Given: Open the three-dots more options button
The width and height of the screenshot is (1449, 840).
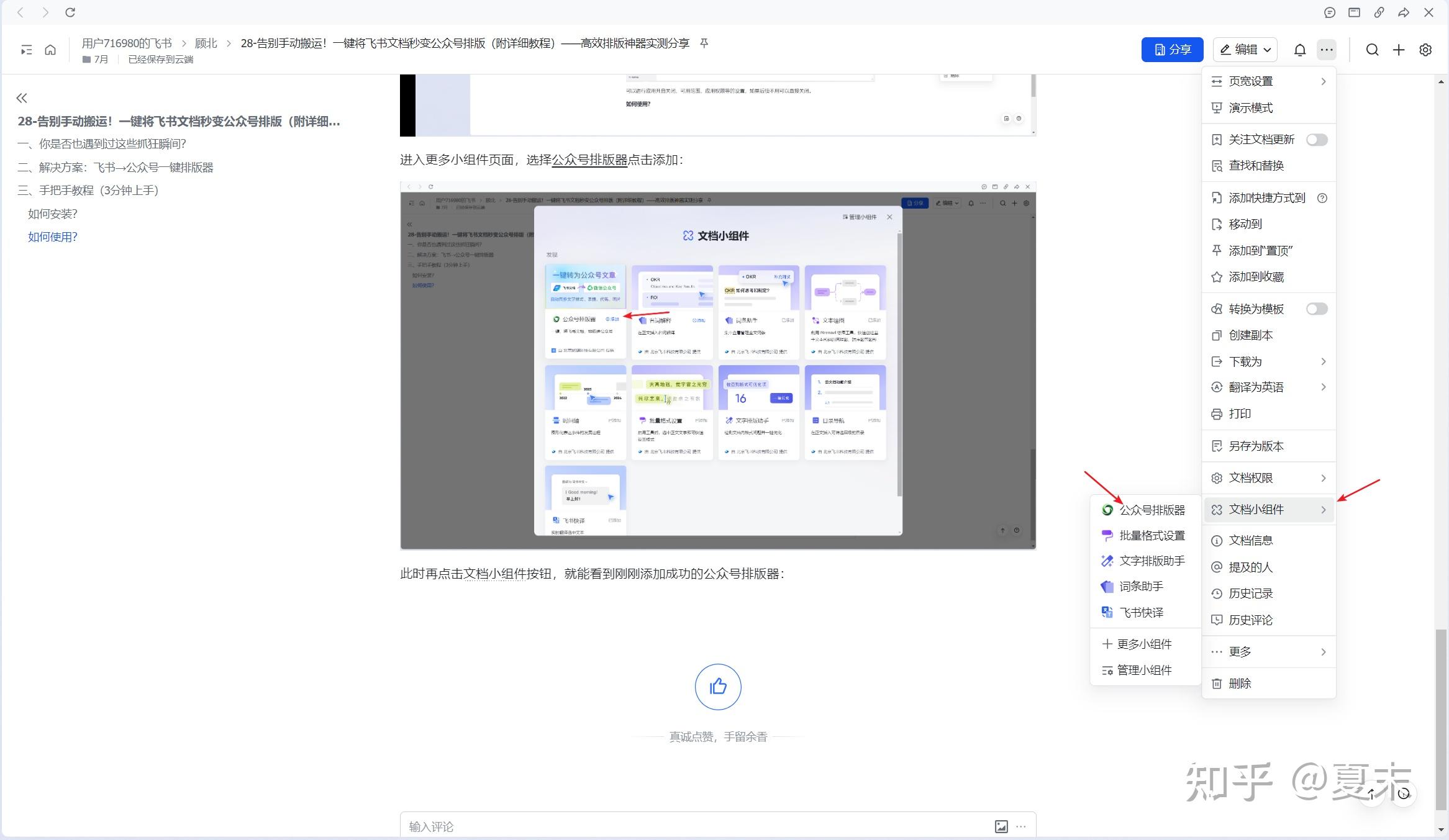Looking at the screenshot, I should (x=1326, y=50).
